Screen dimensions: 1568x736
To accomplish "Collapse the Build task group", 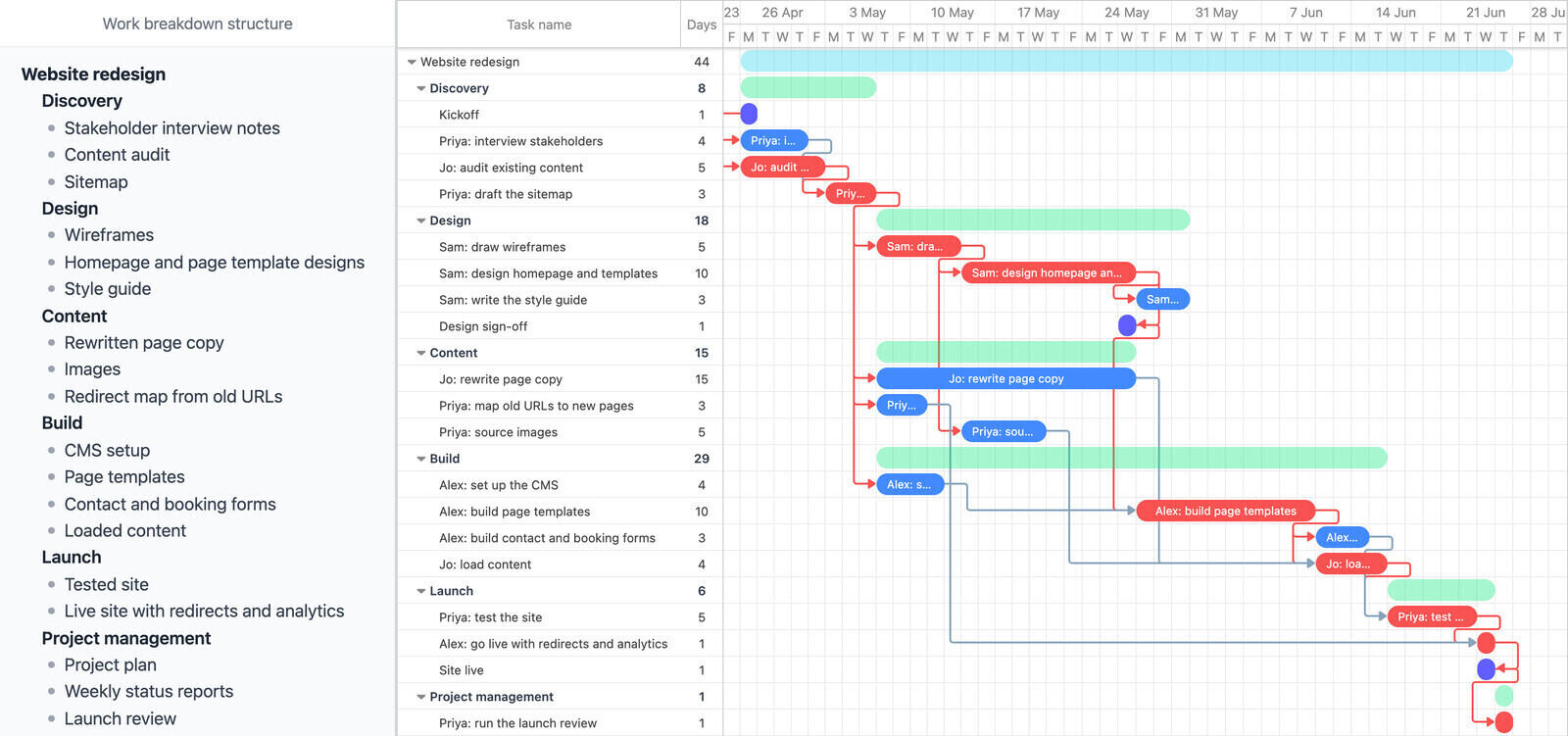I will pyautogui.click(x=421, y=459).
